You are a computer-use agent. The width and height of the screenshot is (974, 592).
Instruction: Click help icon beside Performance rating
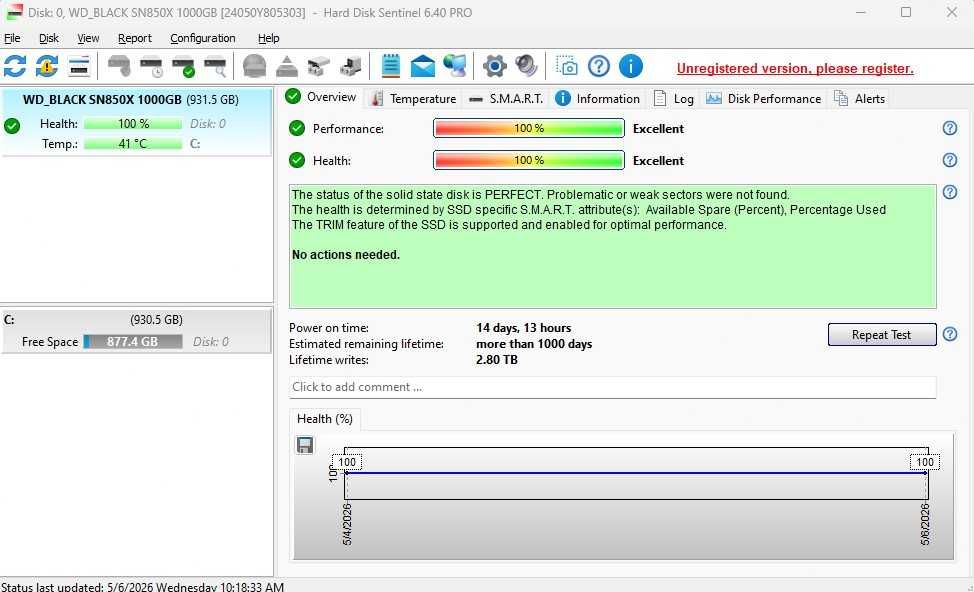point(950,128)
